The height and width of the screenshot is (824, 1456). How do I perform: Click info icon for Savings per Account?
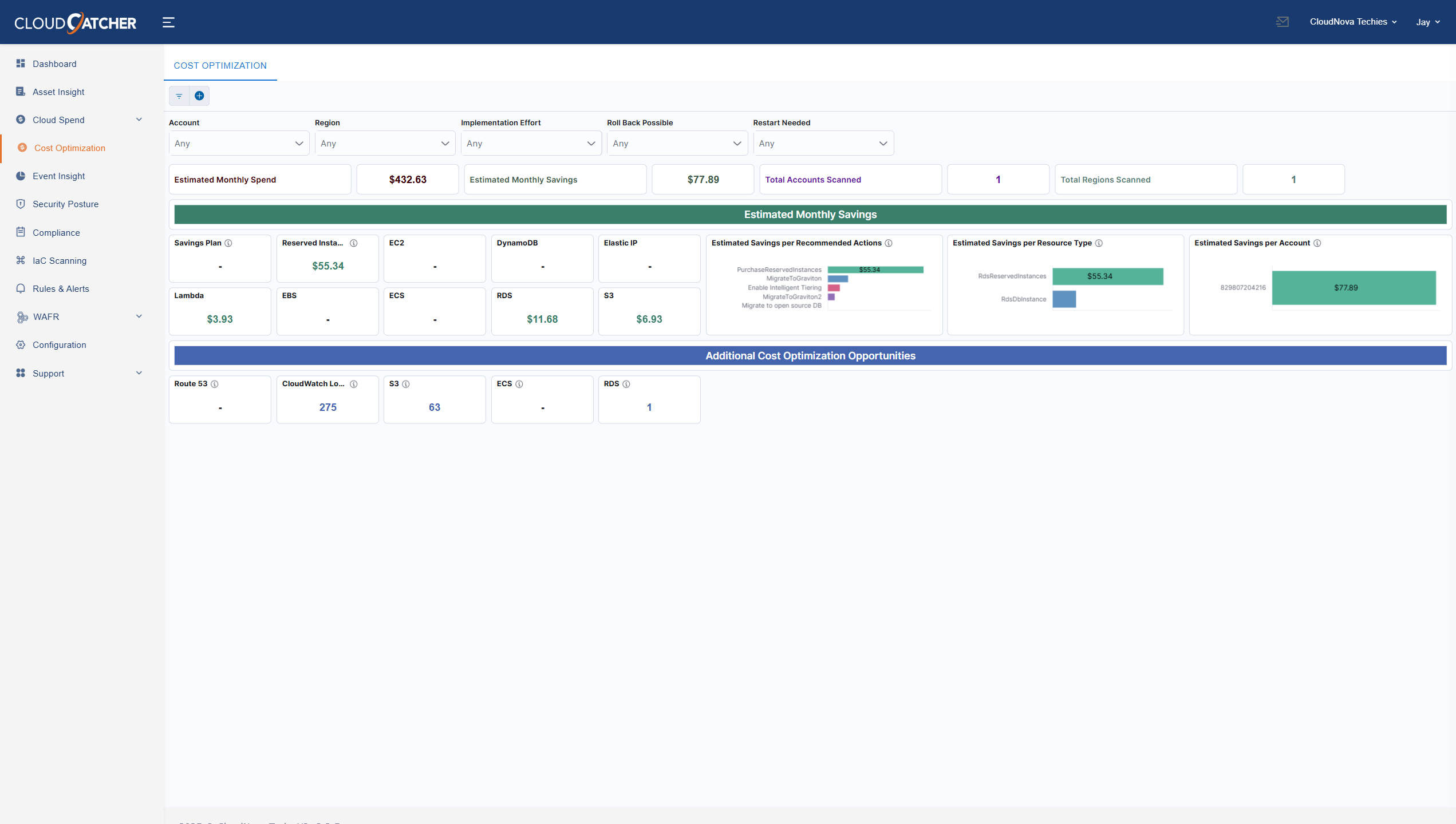tap(1317, 243)
